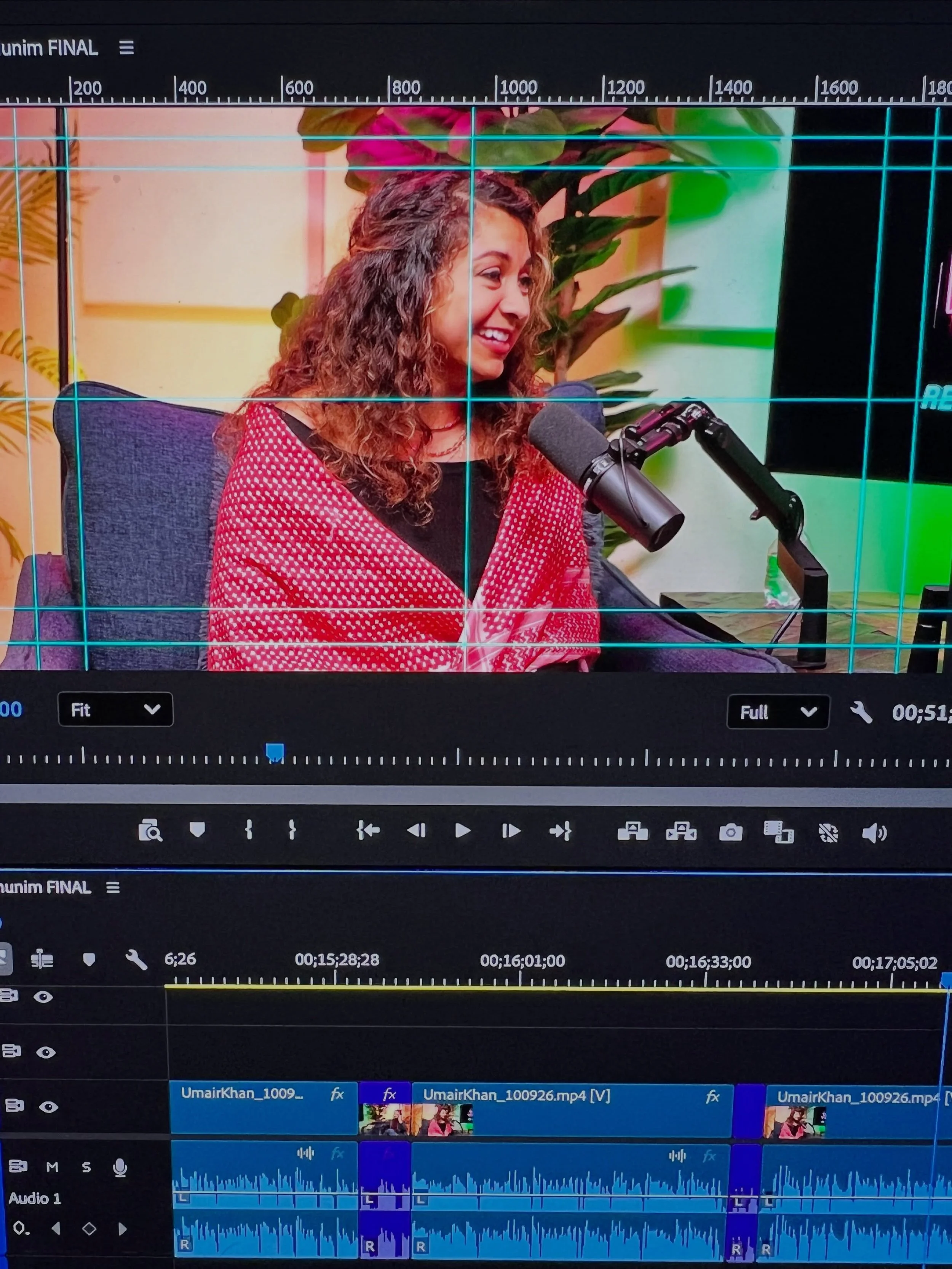Click the crossed-out icon beside the speaker button
This screenshot has height=1269, width=952.
pos(828,833)
